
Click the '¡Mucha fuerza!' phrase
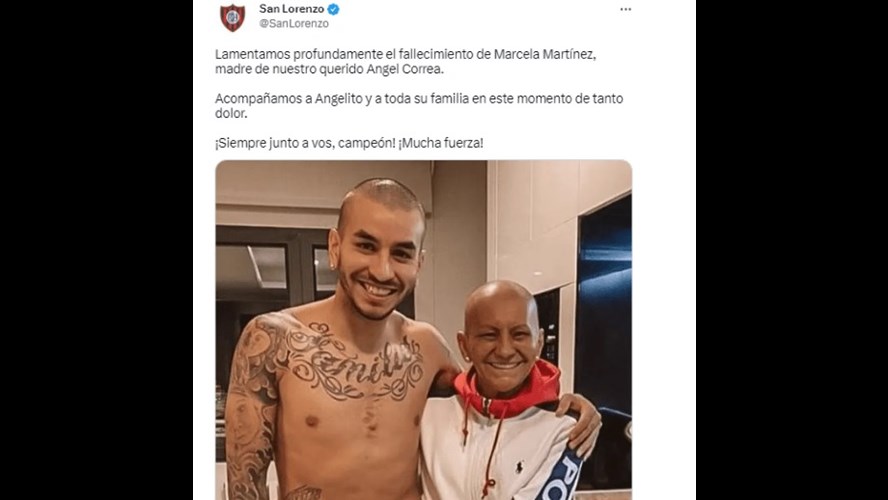(441, 143)
